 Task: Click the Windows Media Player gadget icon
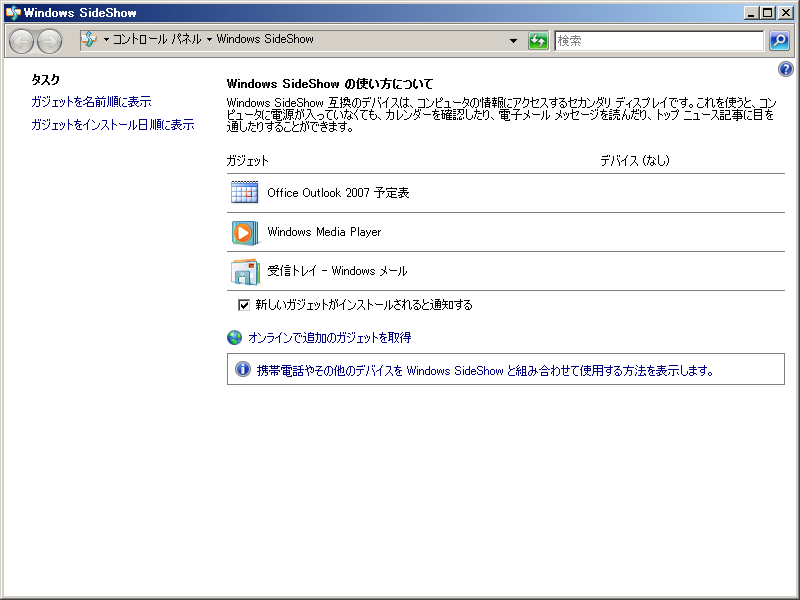pos(244,232)
